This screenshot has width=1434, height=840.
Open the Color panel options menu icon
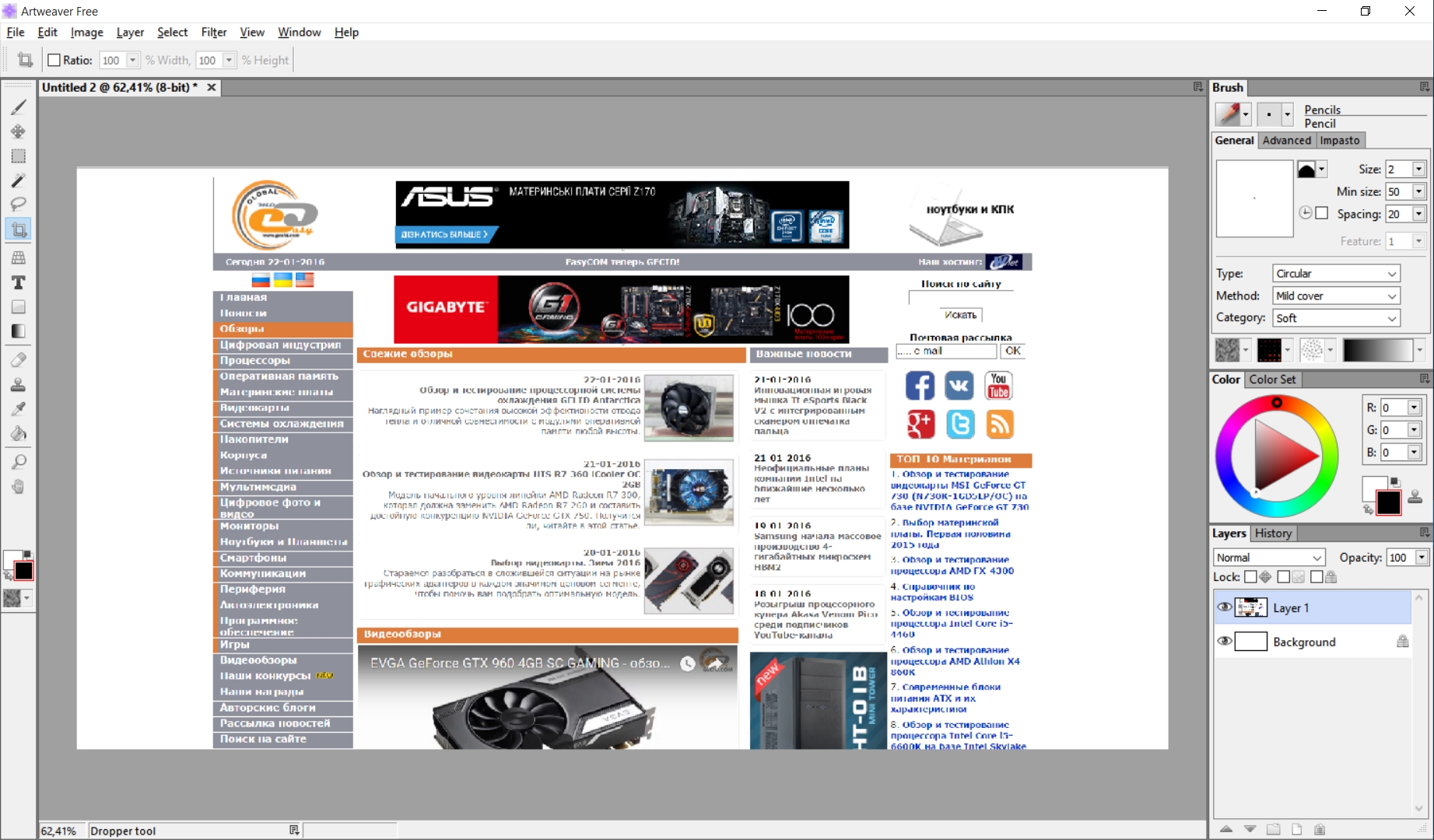pos(1424,379)
